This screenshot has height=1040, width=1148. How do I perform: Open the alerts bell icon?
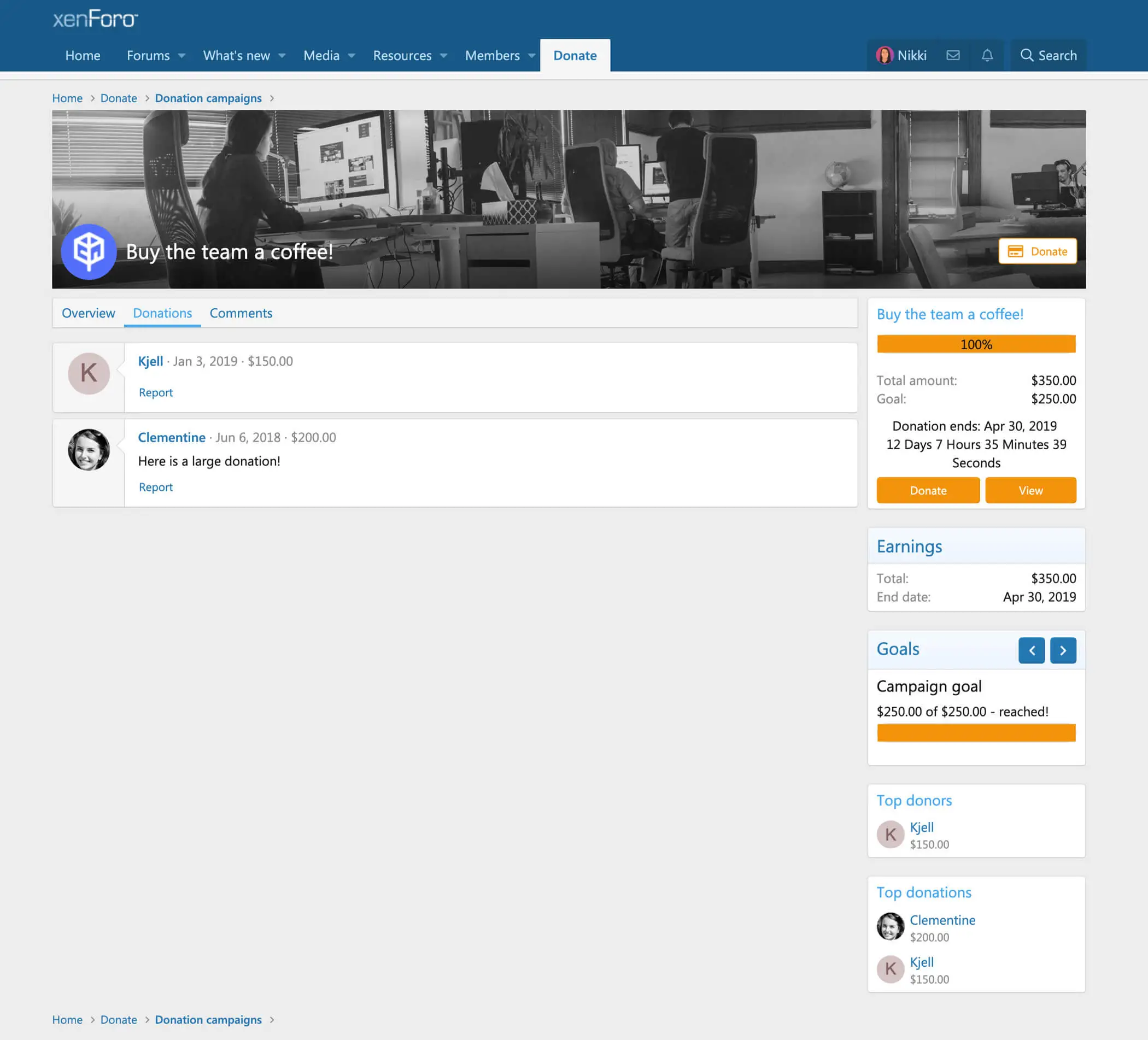click(x=987, y=55)
